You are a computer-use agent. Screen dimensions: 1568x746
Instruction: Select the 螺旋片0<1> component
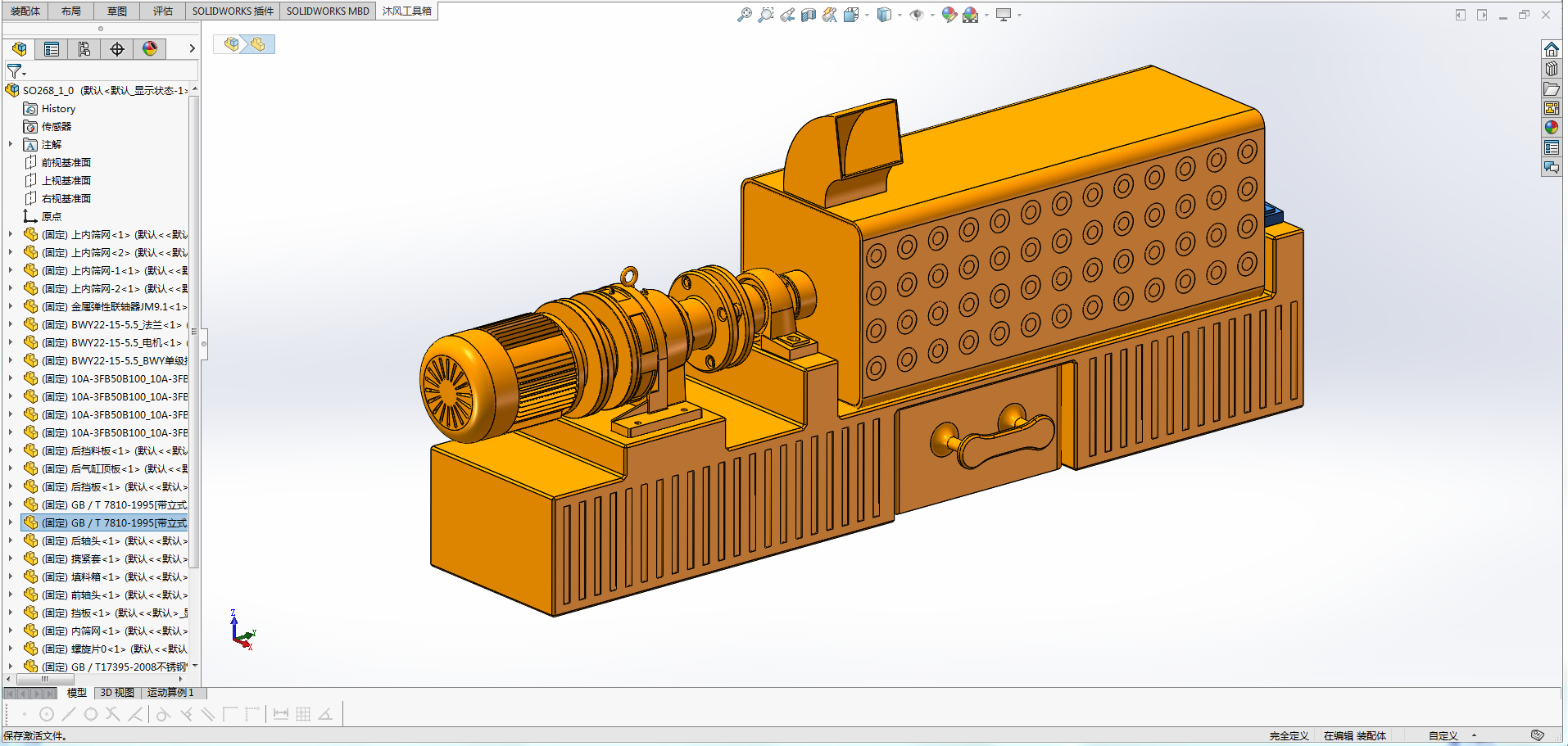coord(105,649)
